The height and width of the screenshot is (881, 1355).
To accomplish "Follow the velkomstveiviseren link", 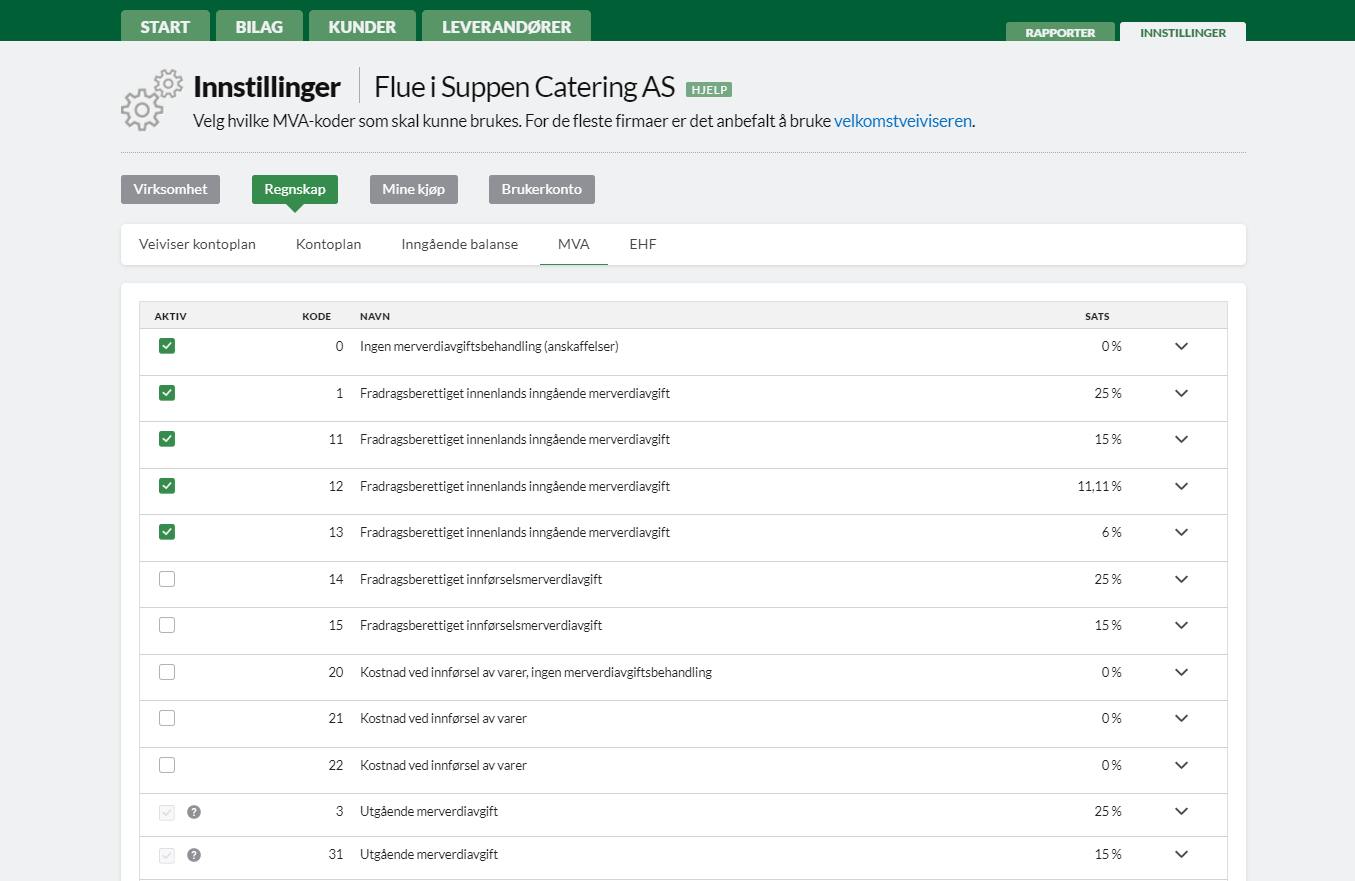I will click(903, 121).
